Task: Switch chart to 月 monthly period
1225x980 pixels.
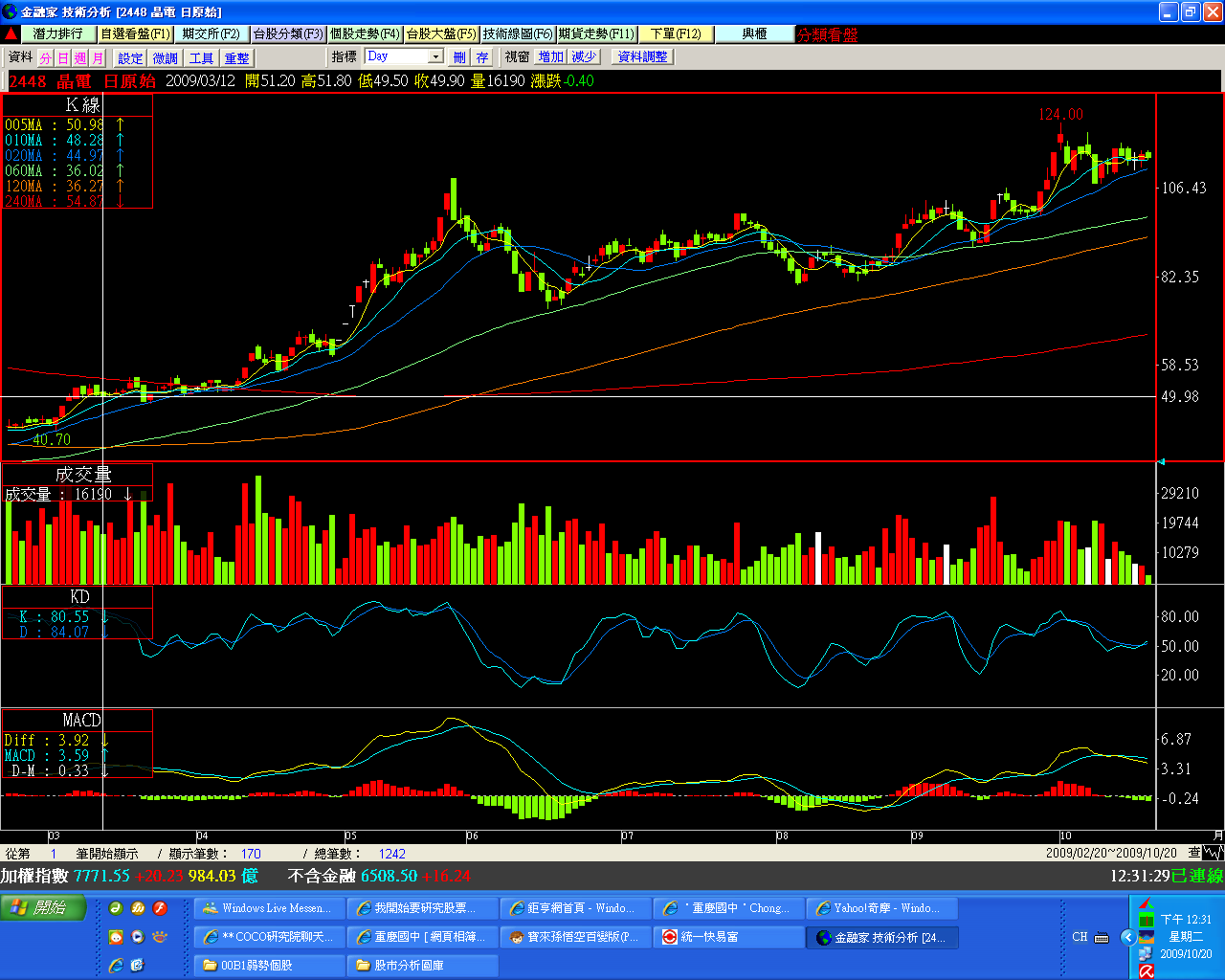Action: tap(98, 57)
